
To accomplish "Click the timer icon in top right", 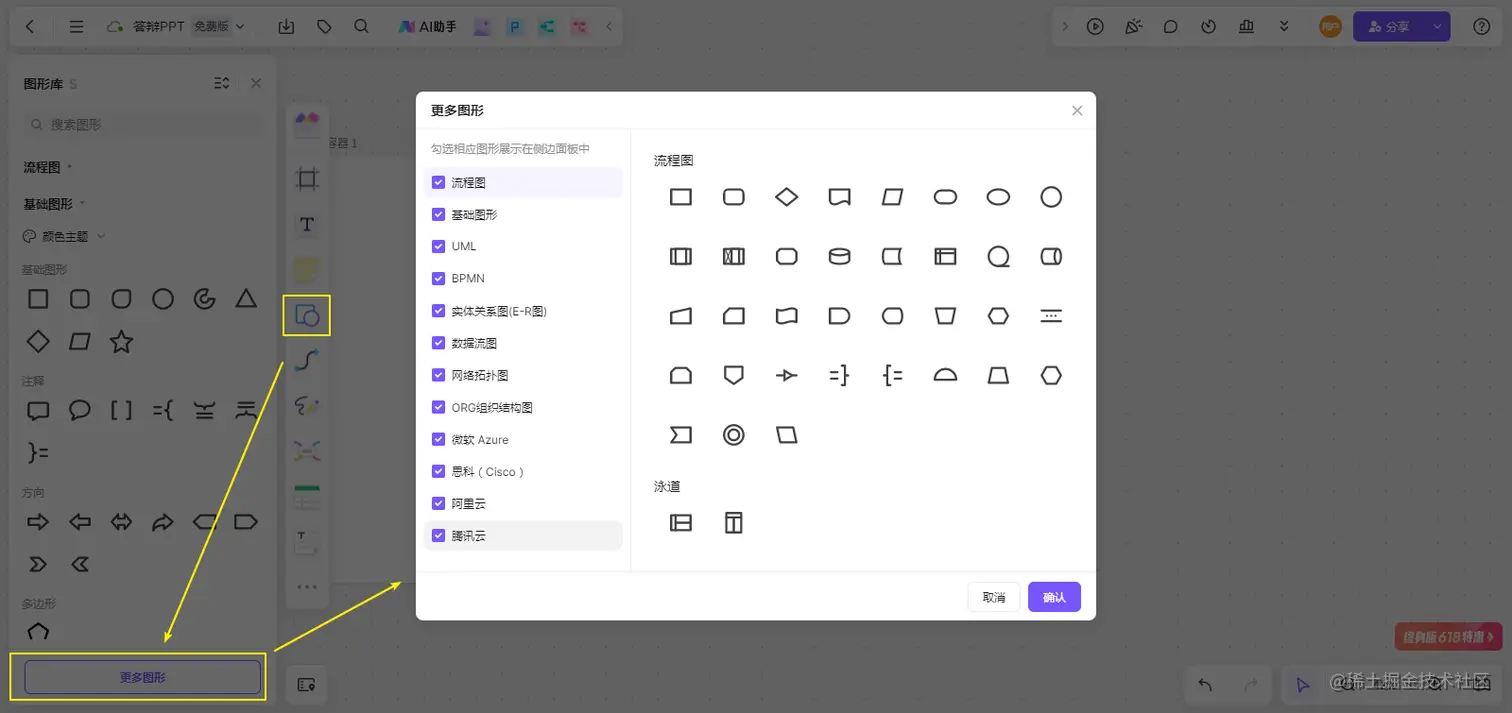I will [1208, 27].
